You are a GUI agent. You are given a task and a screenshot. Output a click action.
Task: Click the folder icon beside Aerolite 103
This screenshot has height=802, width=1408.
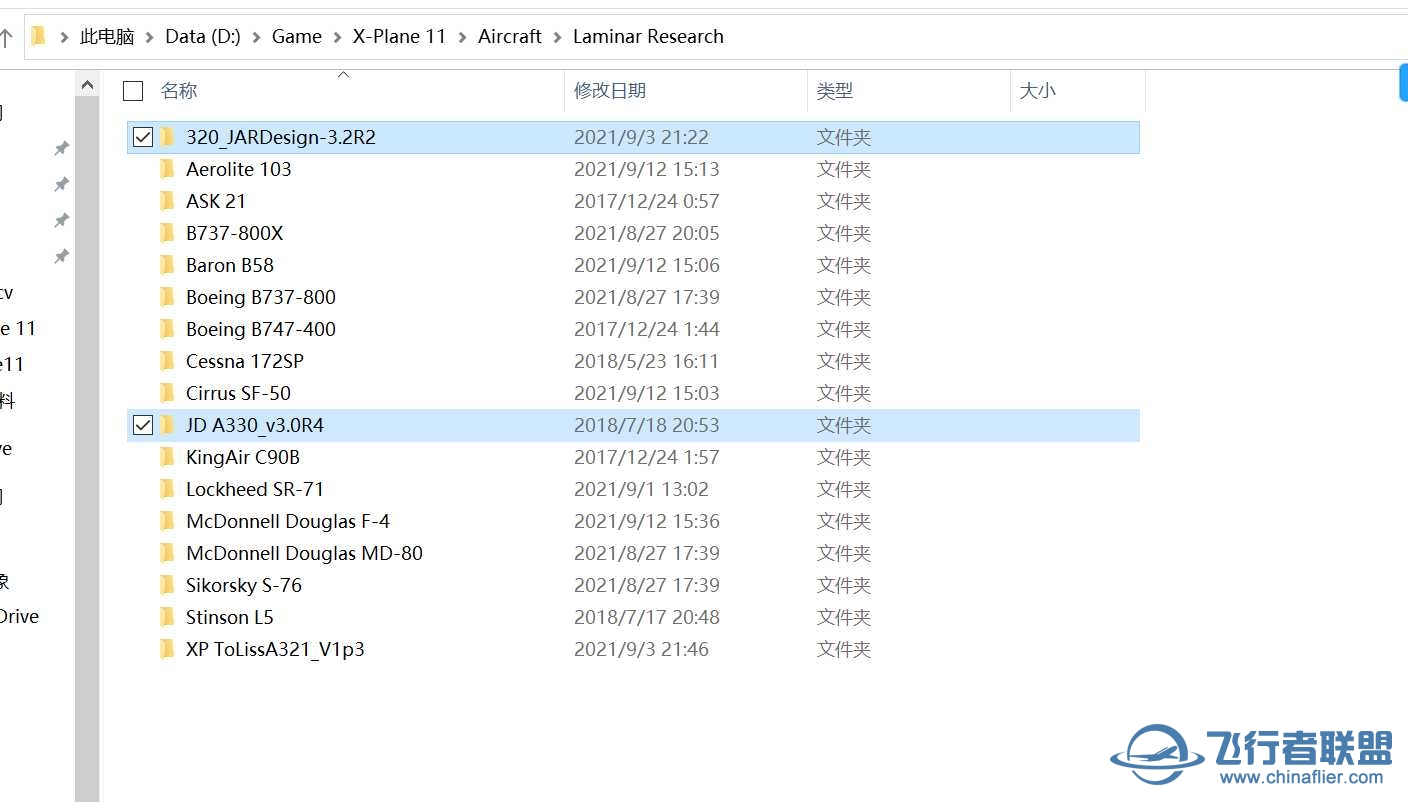pyautogui.click(x=168, y=169)
